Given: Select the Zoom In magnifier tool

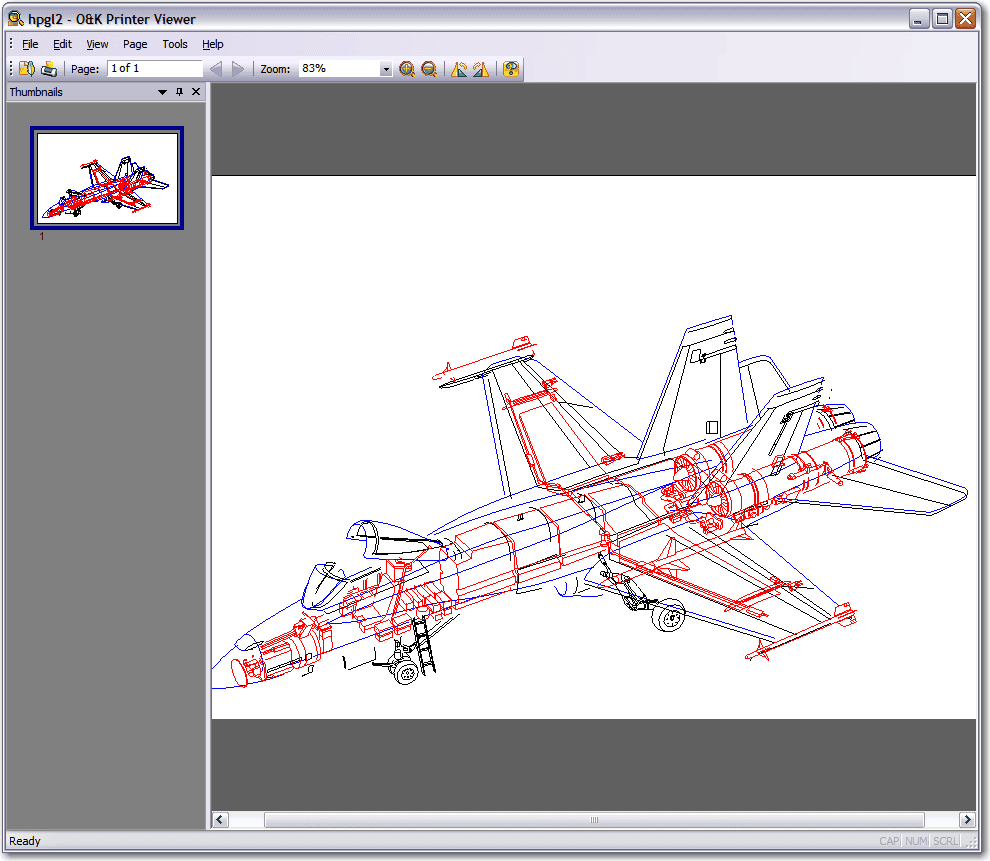Looking at the screenshot, I should point(407,68).
